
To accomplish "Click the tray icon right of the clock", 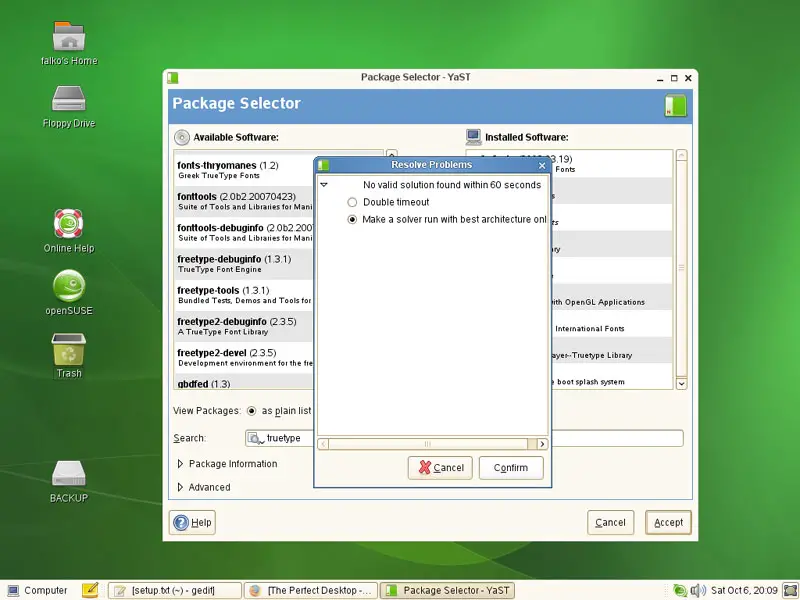I will [x=790, y=590].
